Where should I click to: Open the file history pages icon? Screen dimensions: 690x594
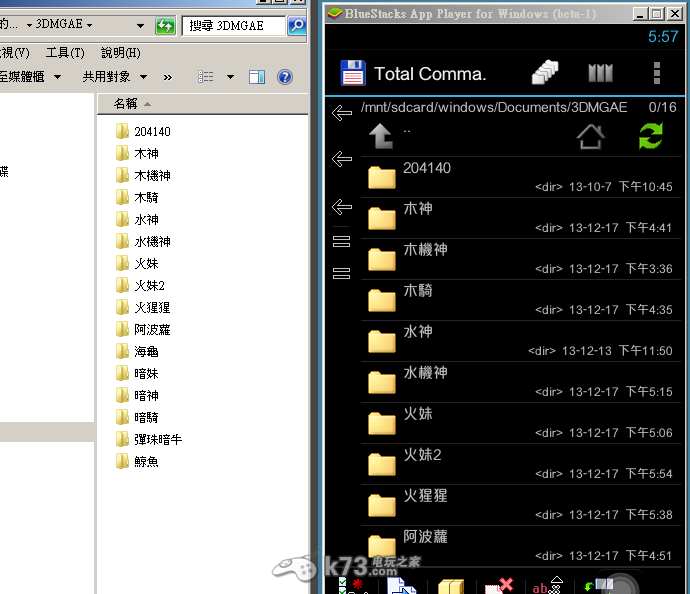[545, 73]
